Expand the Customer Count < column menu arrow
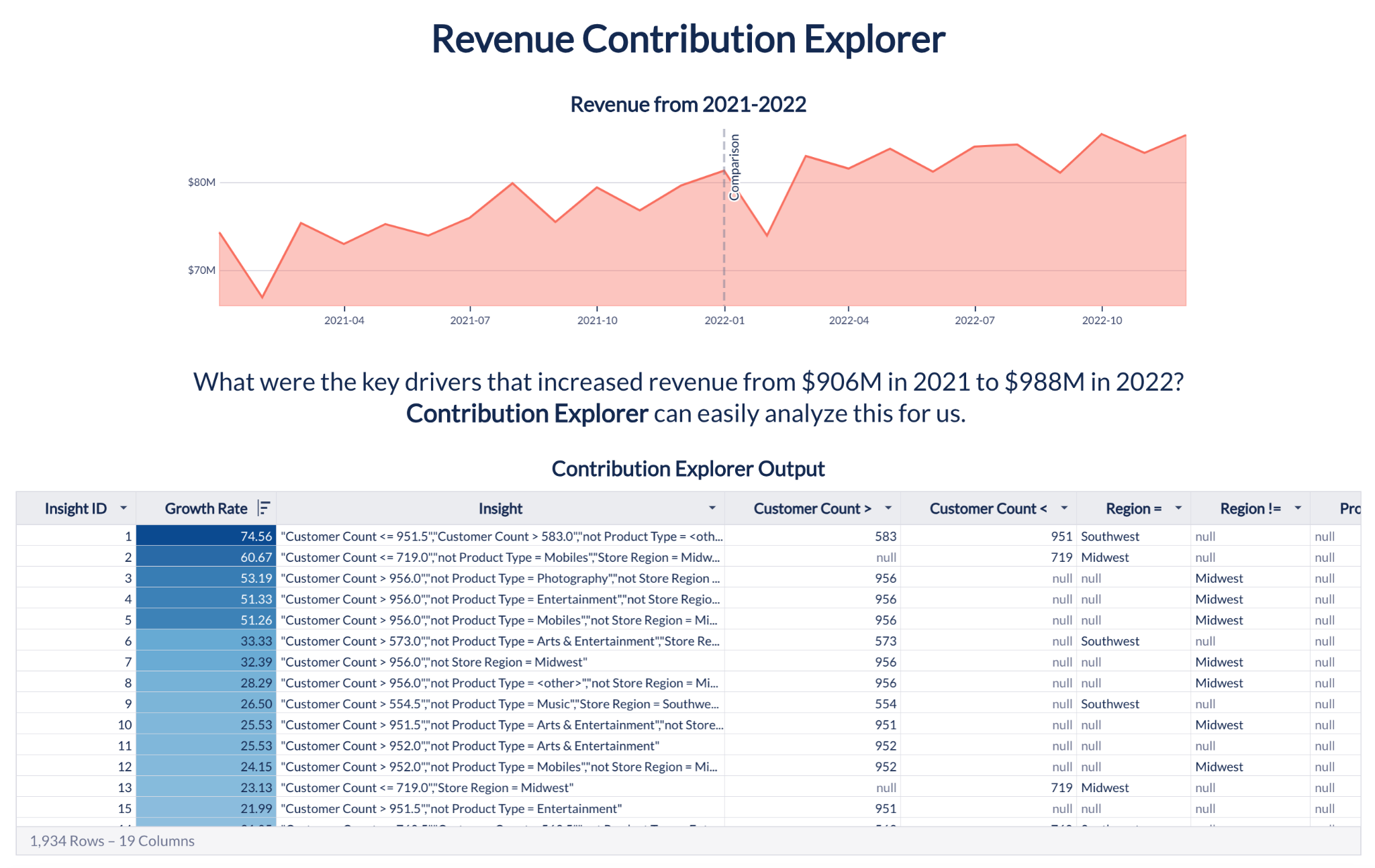This screenshot has height=868, width=1375. tap(1063, 508)
